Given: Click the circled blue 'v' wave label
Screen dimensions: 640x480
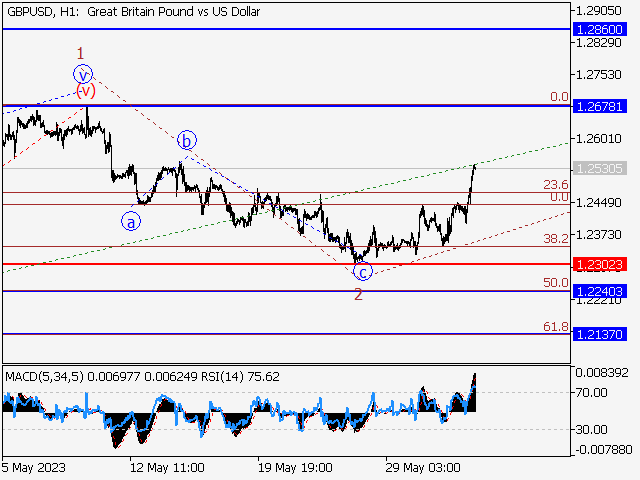Looking at the screenshot, I should (x=84, y=74).
